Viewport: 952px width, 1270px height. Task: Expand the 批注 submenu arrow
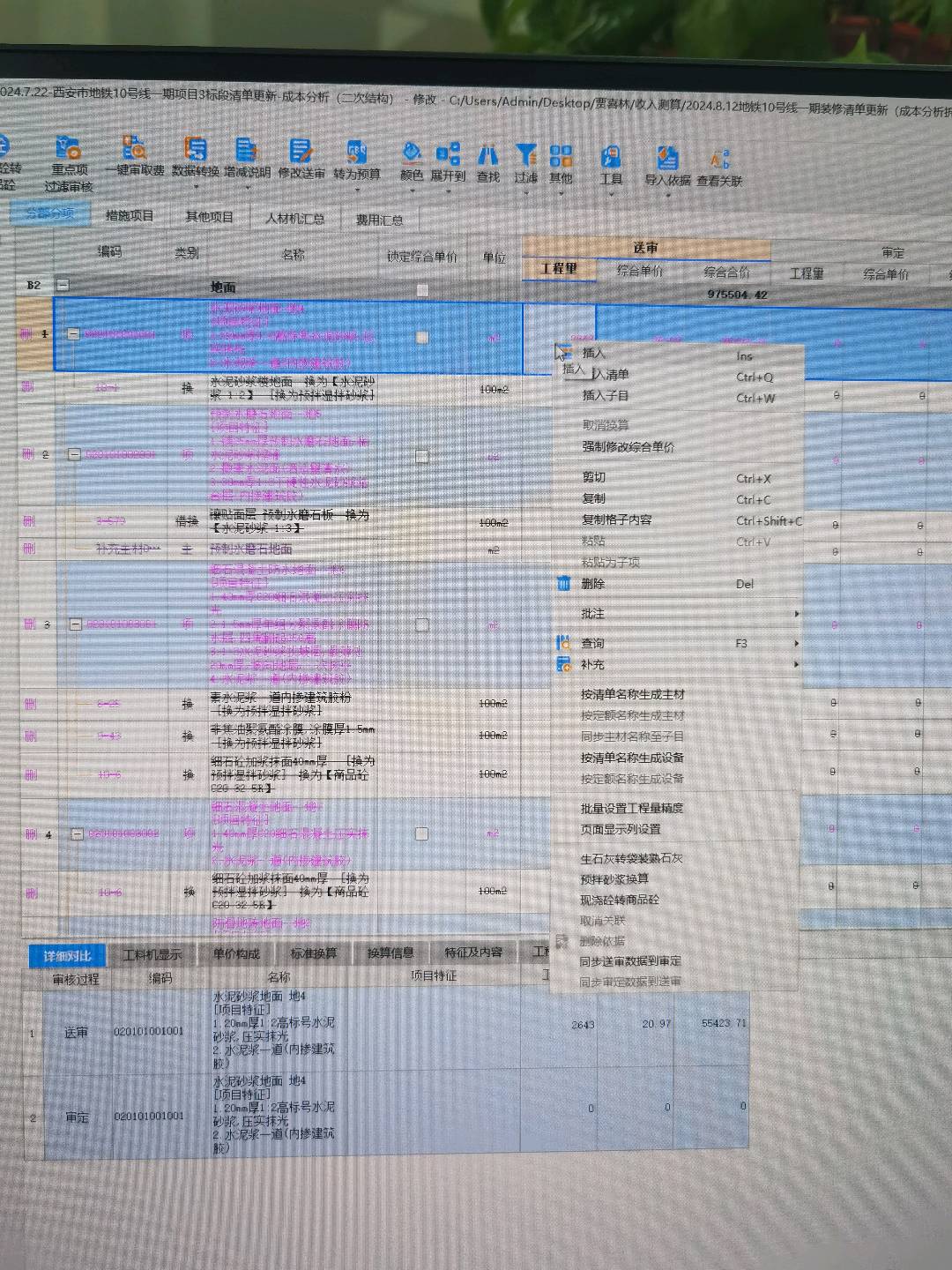(x=796, y=614)
